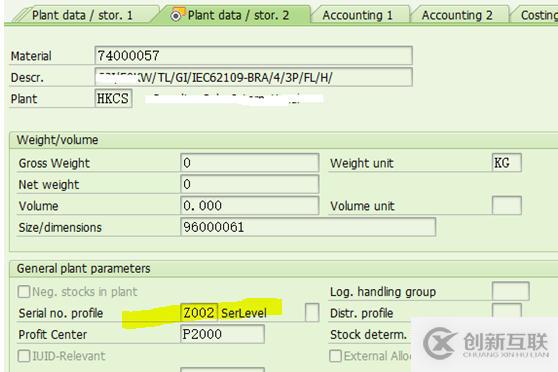
Task: Switch to the Accounting 1 tab
Action: click(358, 15)
